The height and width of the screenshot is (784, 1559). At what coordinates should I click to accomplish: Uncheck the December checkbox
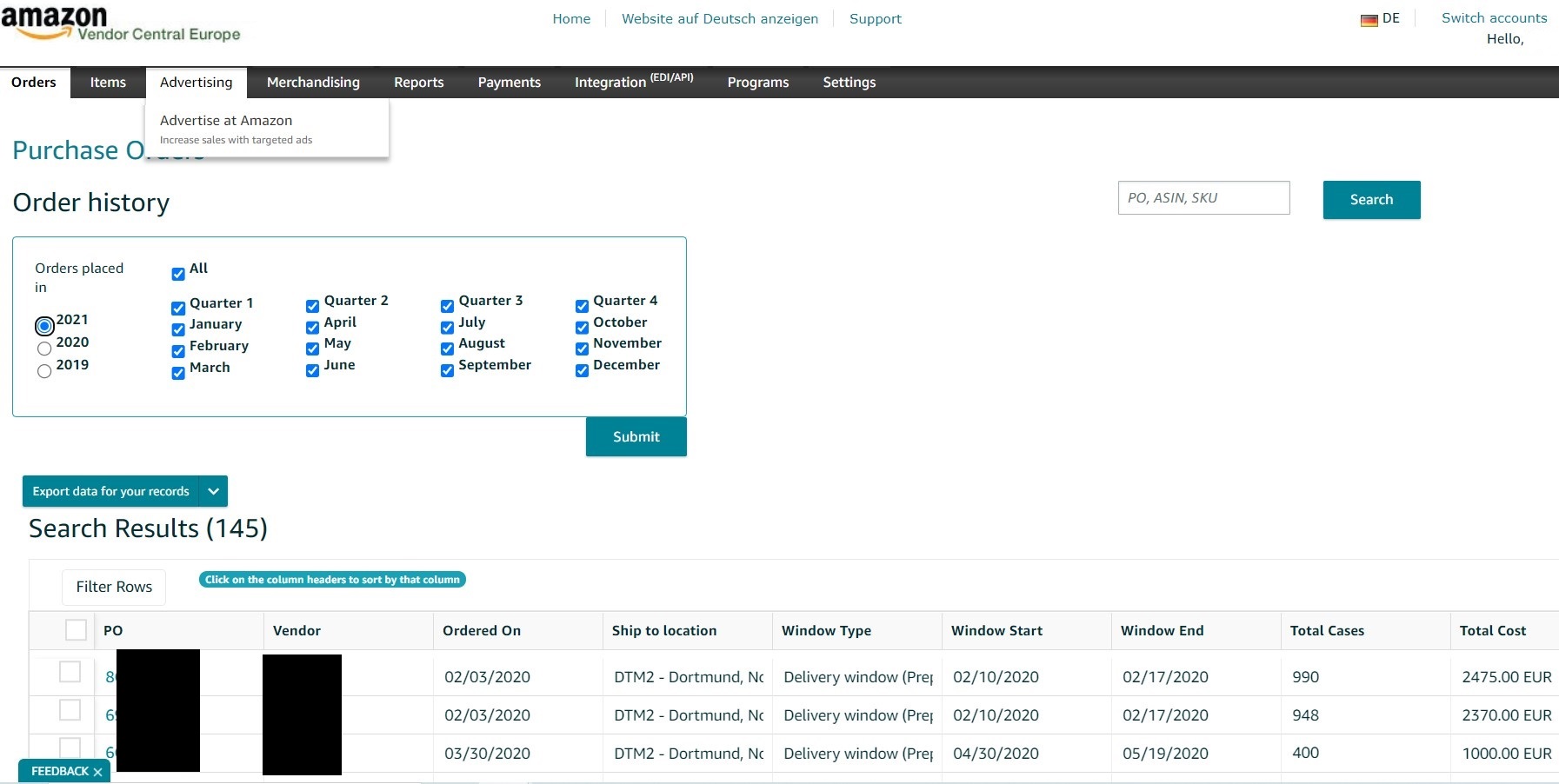582,370
